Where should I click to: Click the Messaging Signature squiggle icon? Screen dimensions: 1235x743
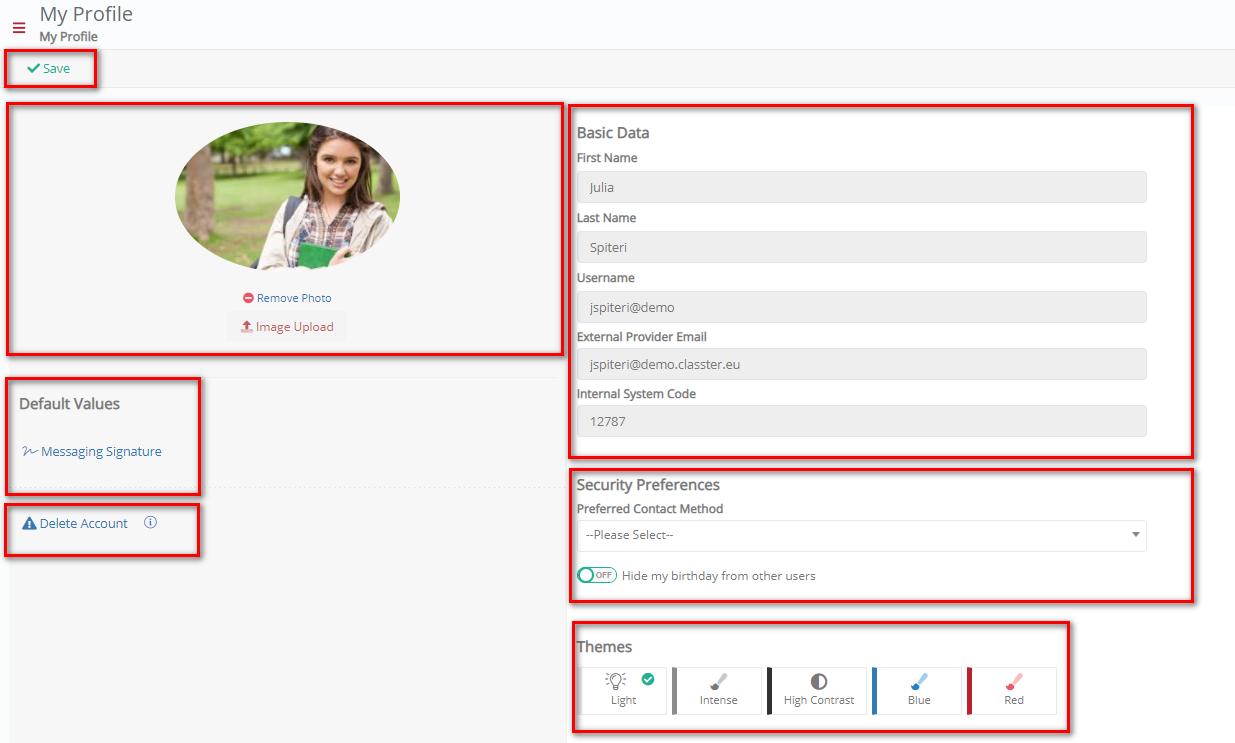tap(30, 451)
